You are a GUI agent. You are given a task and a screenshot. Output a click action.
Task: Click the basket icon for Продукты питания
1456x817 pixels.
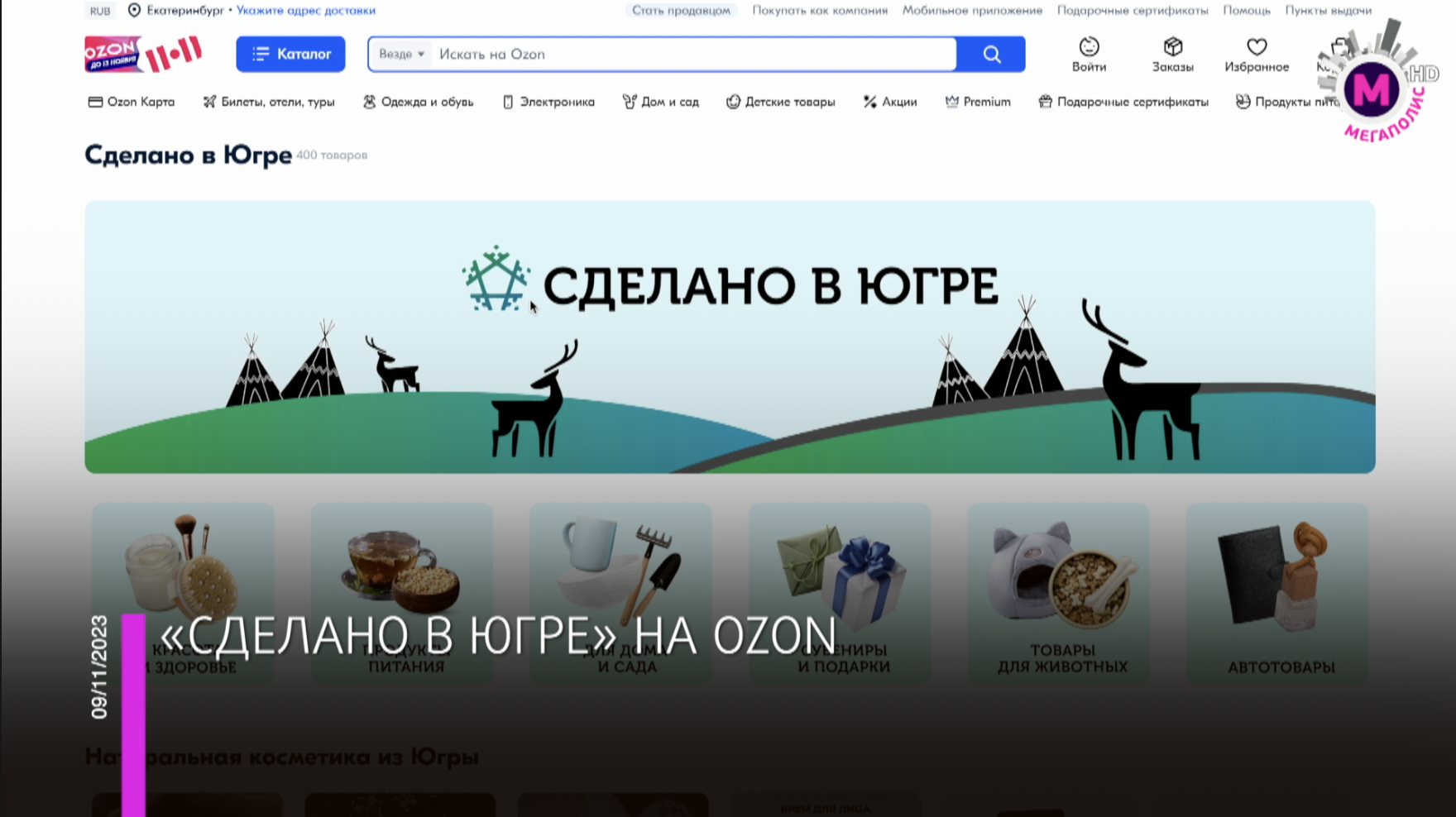1243,102
